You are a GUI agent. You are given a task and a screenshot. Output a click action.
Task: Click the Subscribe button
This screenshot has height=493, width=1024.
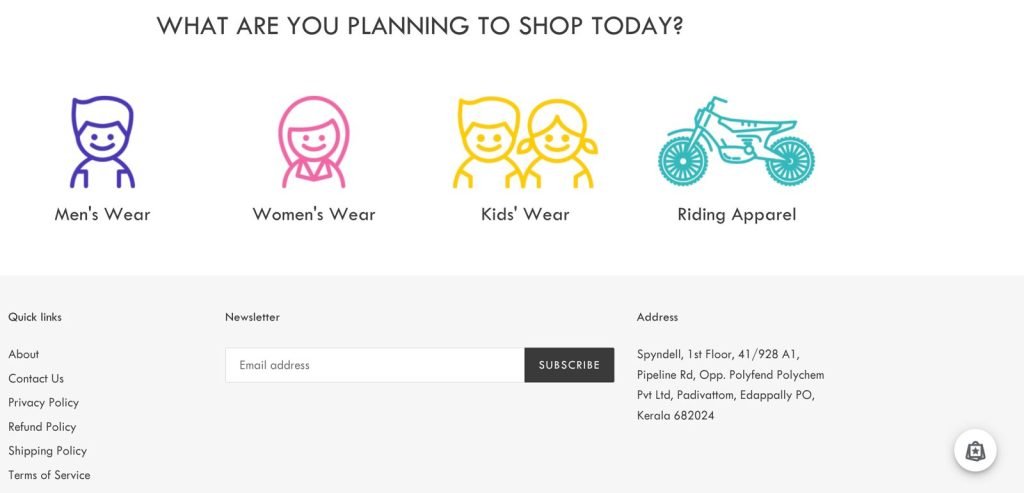click(x=569, y=365)
